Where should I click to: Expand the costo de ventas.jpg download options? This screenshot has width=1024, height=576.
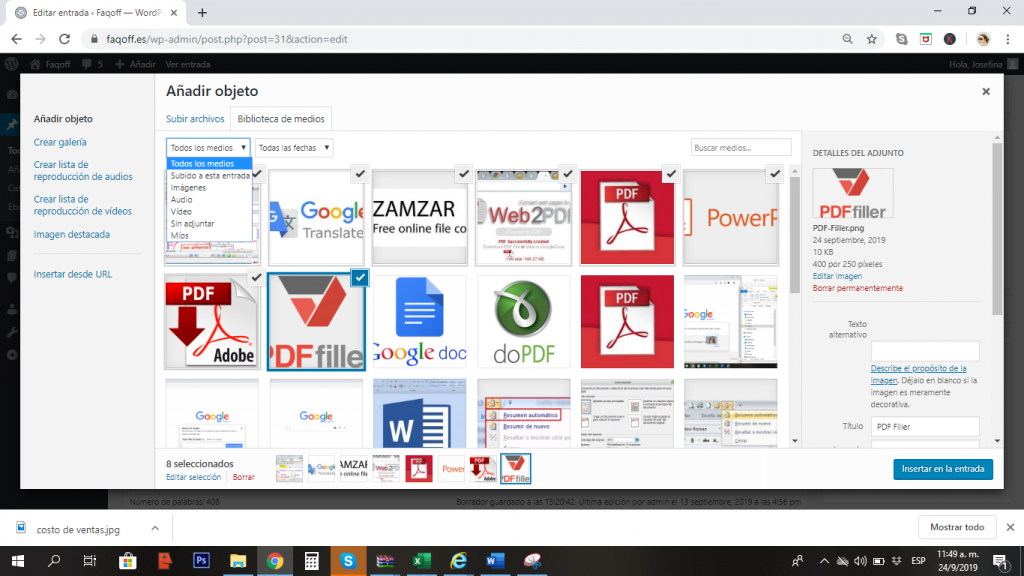tap(155, 528)
